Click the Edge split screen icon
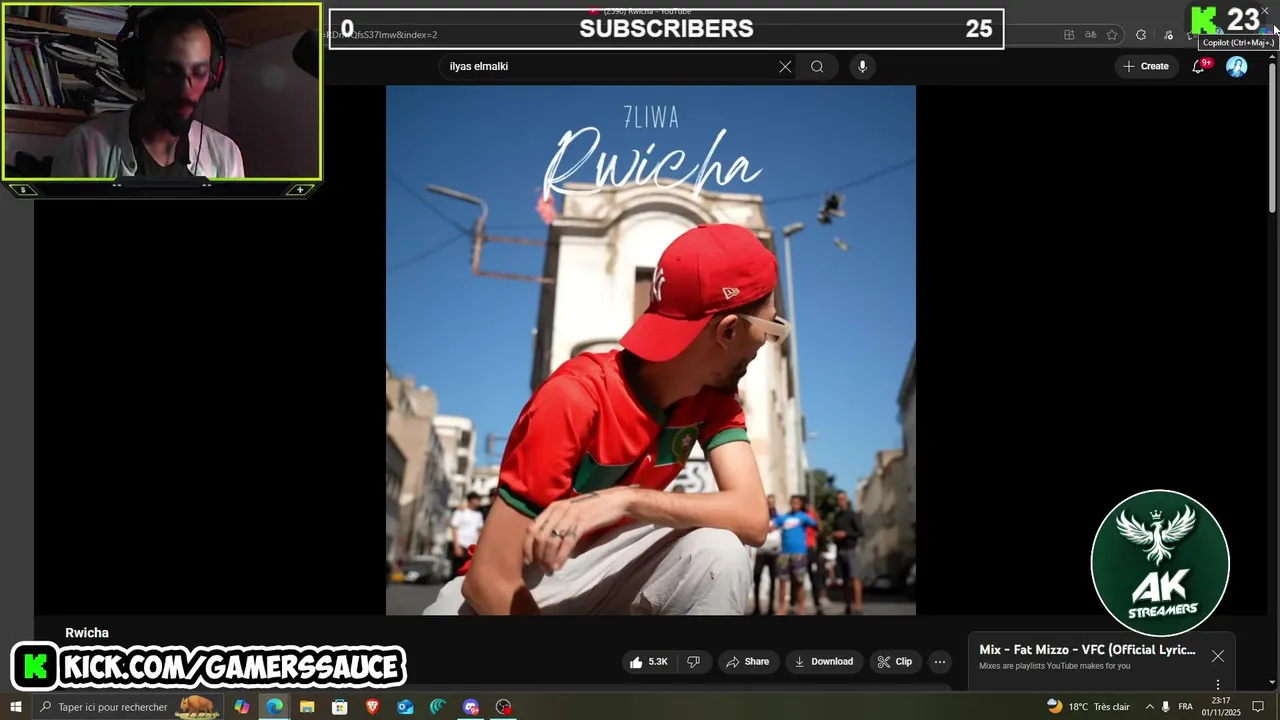The height and width of the screenshot is (720, 1280). click(x=1069, y=35)
